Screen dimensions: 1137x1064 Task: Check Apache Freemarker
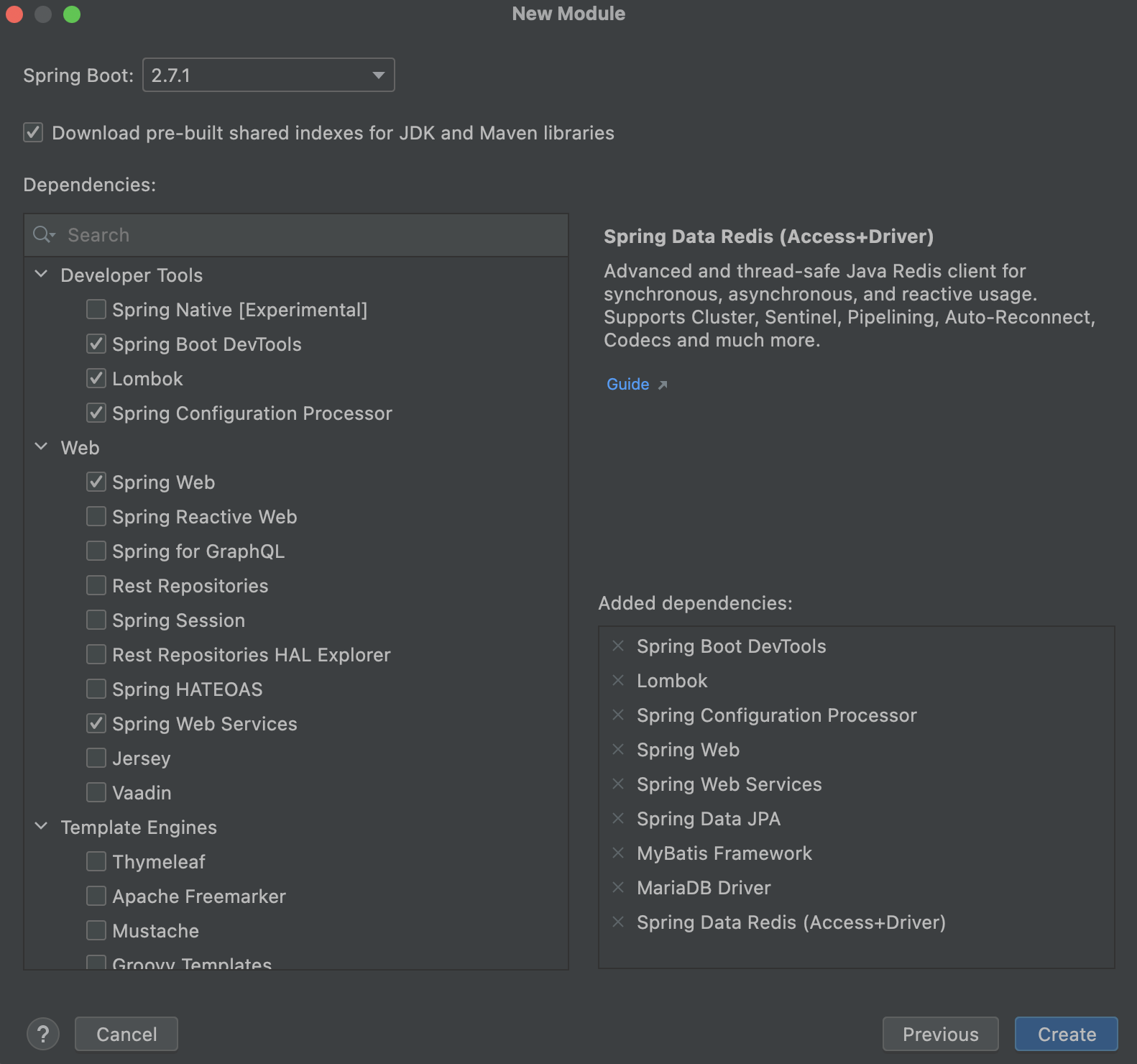(96, 896)
